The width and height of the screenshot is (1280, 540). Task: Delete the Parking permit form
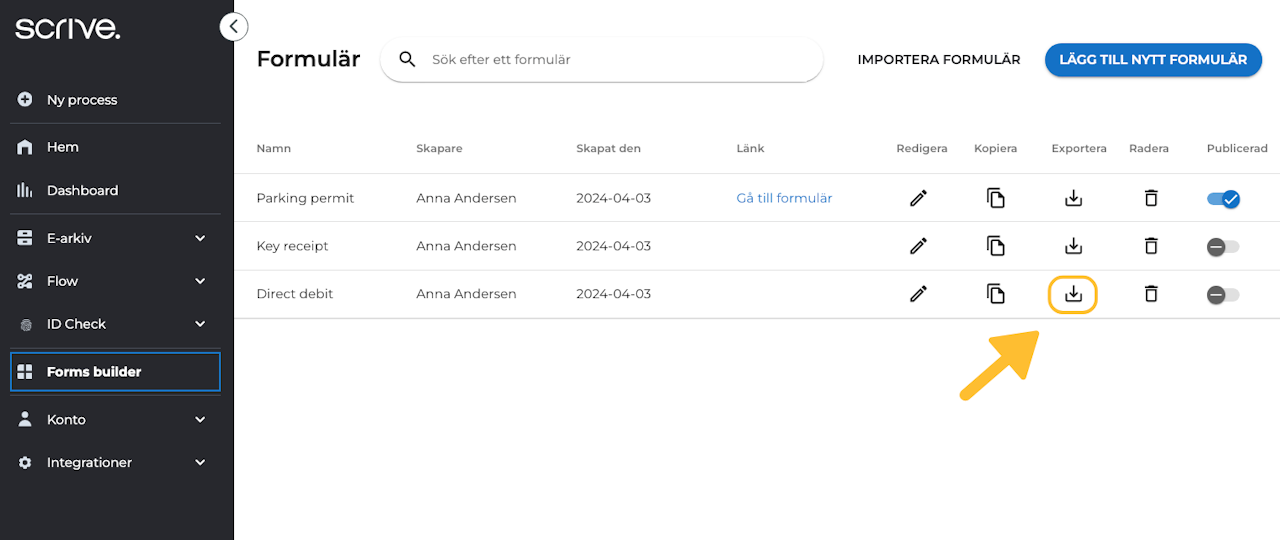click(x=1151, y=198)
